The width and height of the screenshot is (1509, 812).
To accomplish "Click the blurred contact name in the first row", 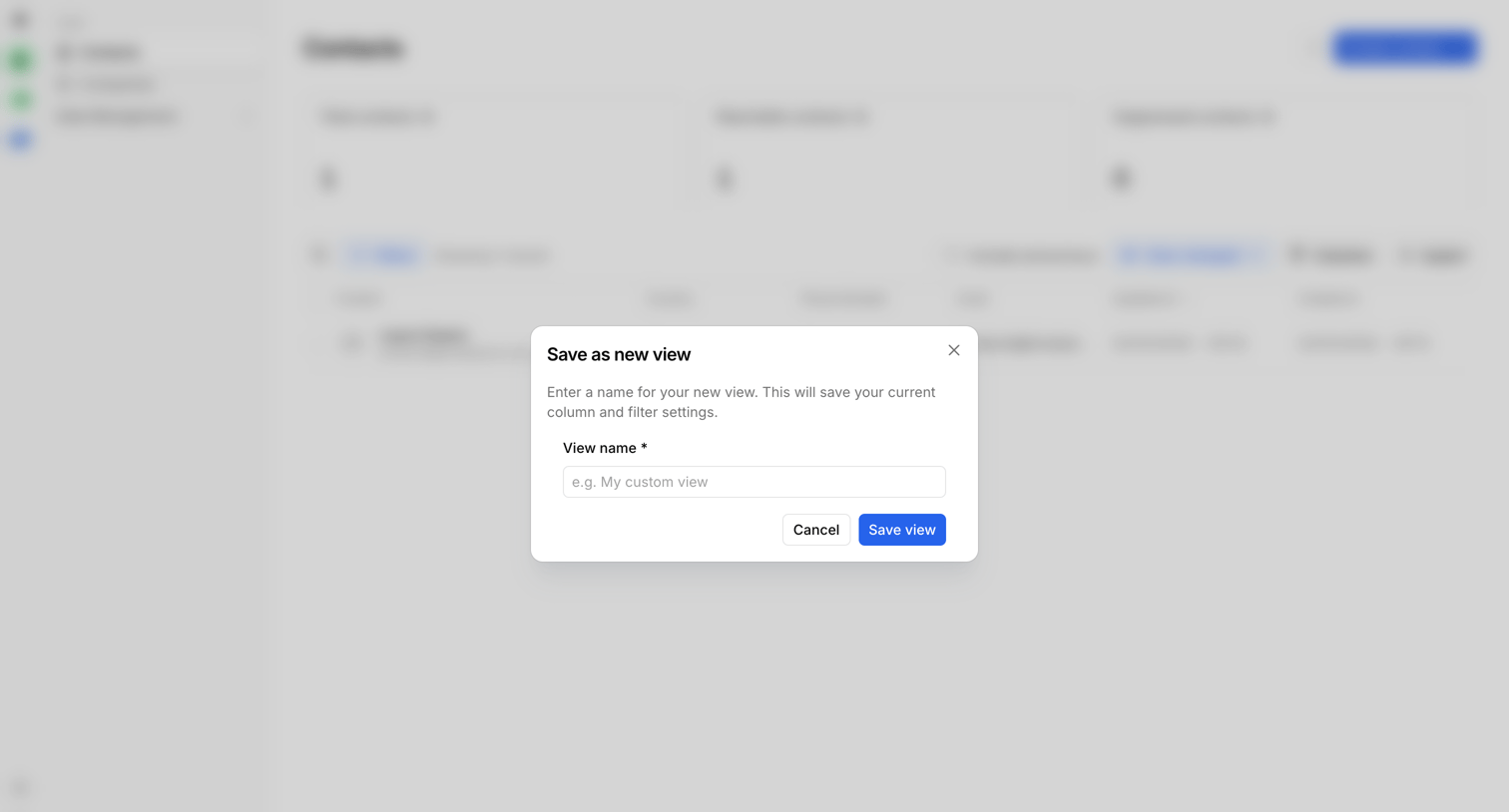I will pos(425,336).
